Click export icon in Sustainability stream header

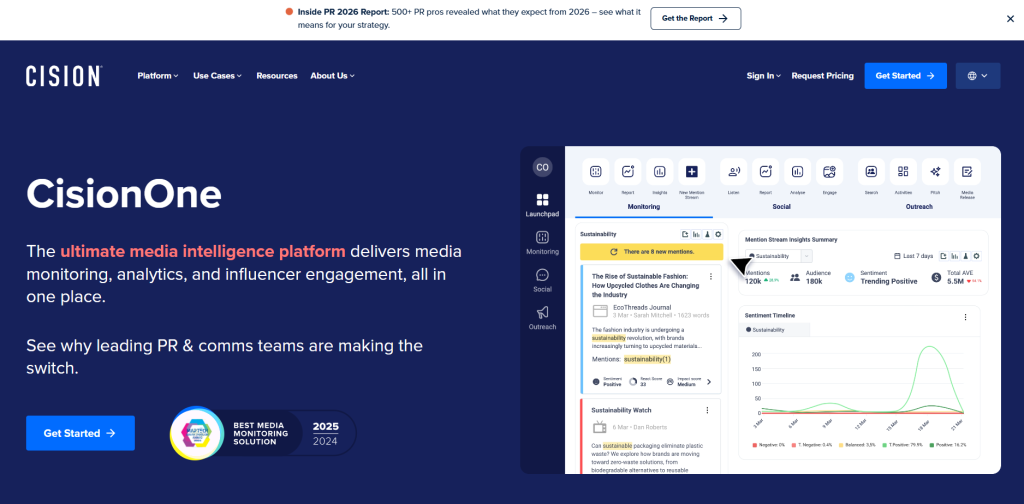tap(685, 234)
